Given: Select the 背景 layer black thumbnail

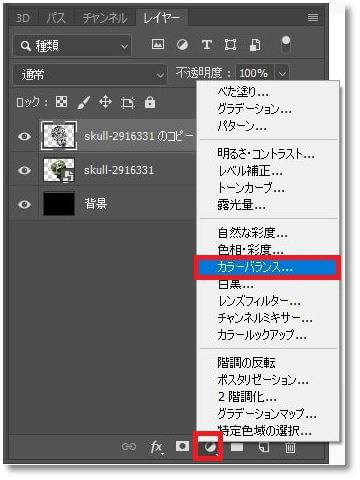Looking at the screenshot, I should [59, 204].
